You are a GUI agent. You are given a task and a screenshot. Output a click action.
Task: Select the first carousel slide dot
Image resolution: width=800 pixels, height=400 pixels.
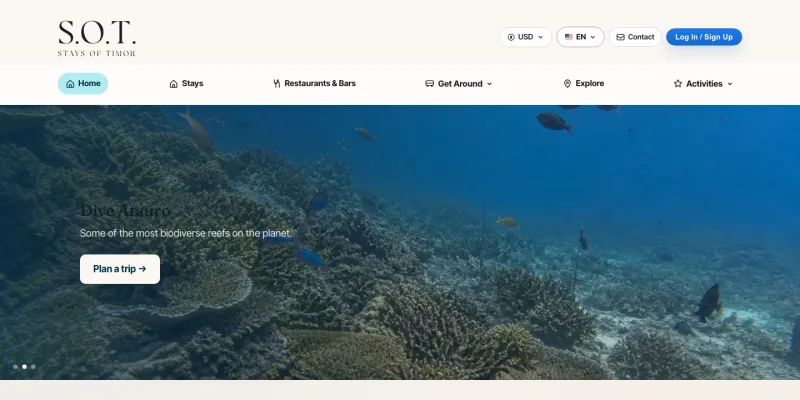[x=15, y=366]
